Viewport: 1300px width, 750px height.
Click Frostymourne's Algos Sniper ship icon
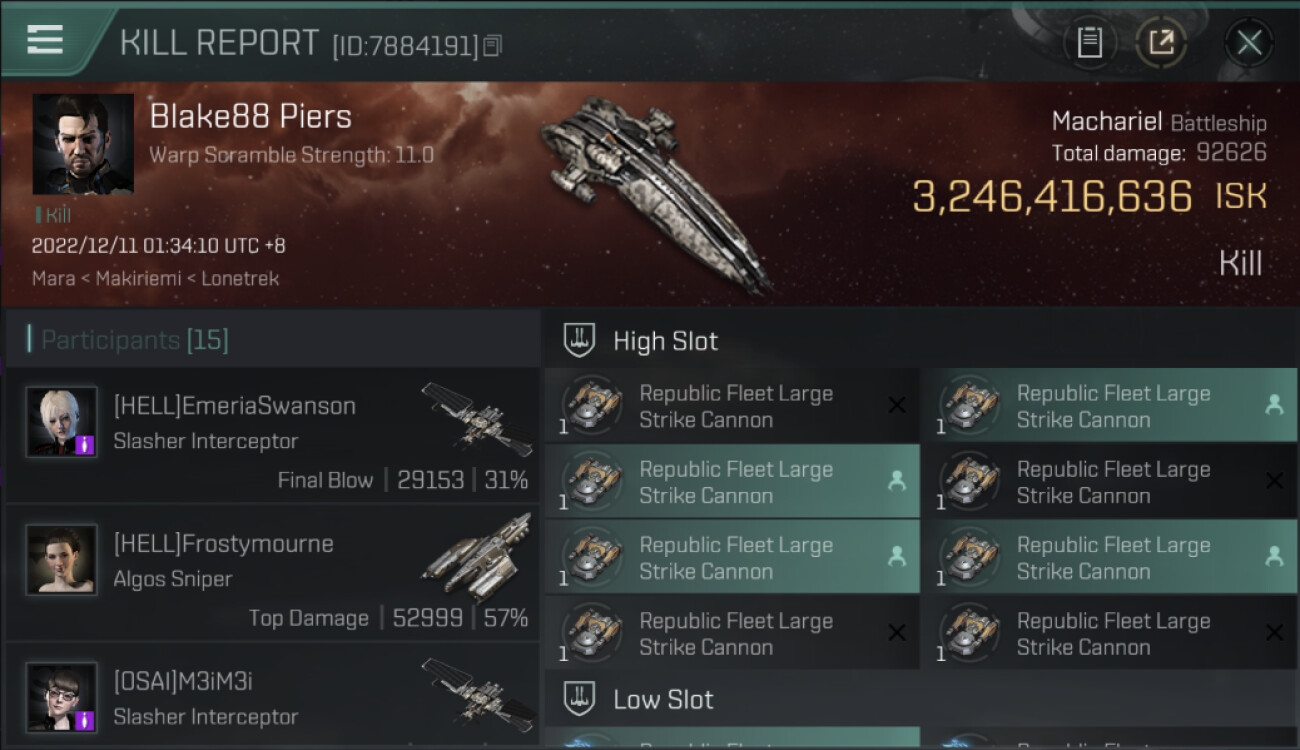click(478, 558)
